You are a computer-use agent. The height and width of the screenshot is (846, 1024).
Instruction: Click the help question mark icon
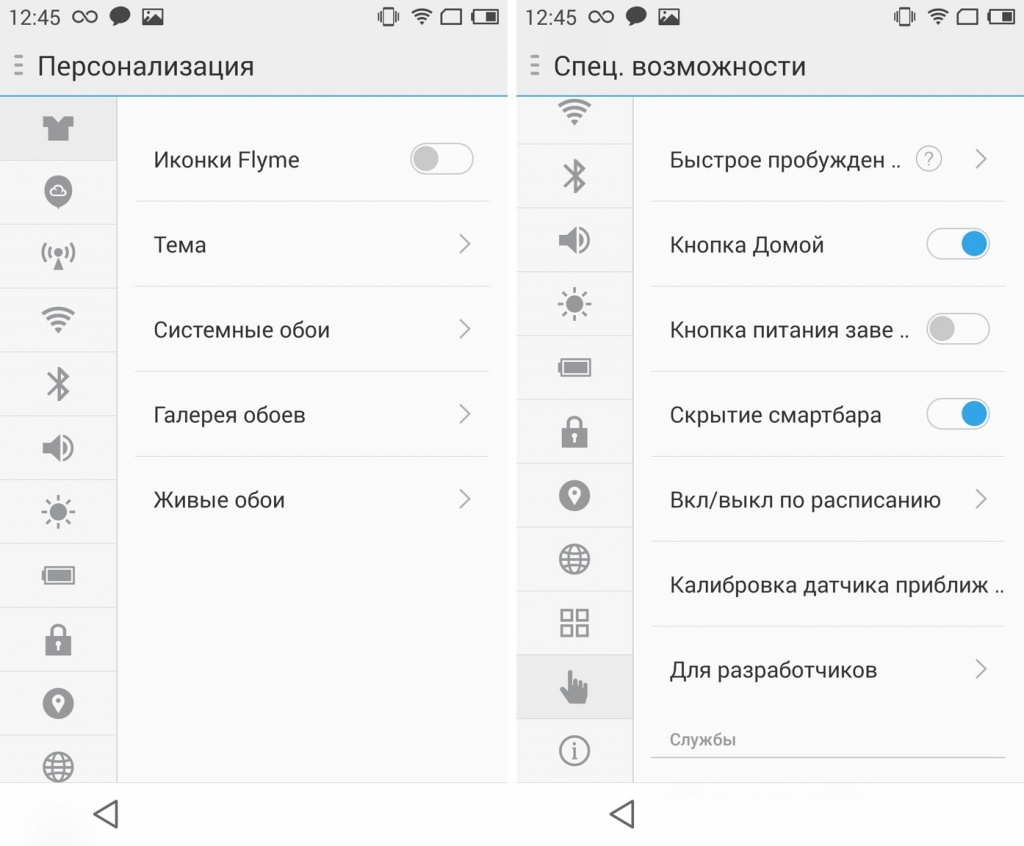coord(929,159)
